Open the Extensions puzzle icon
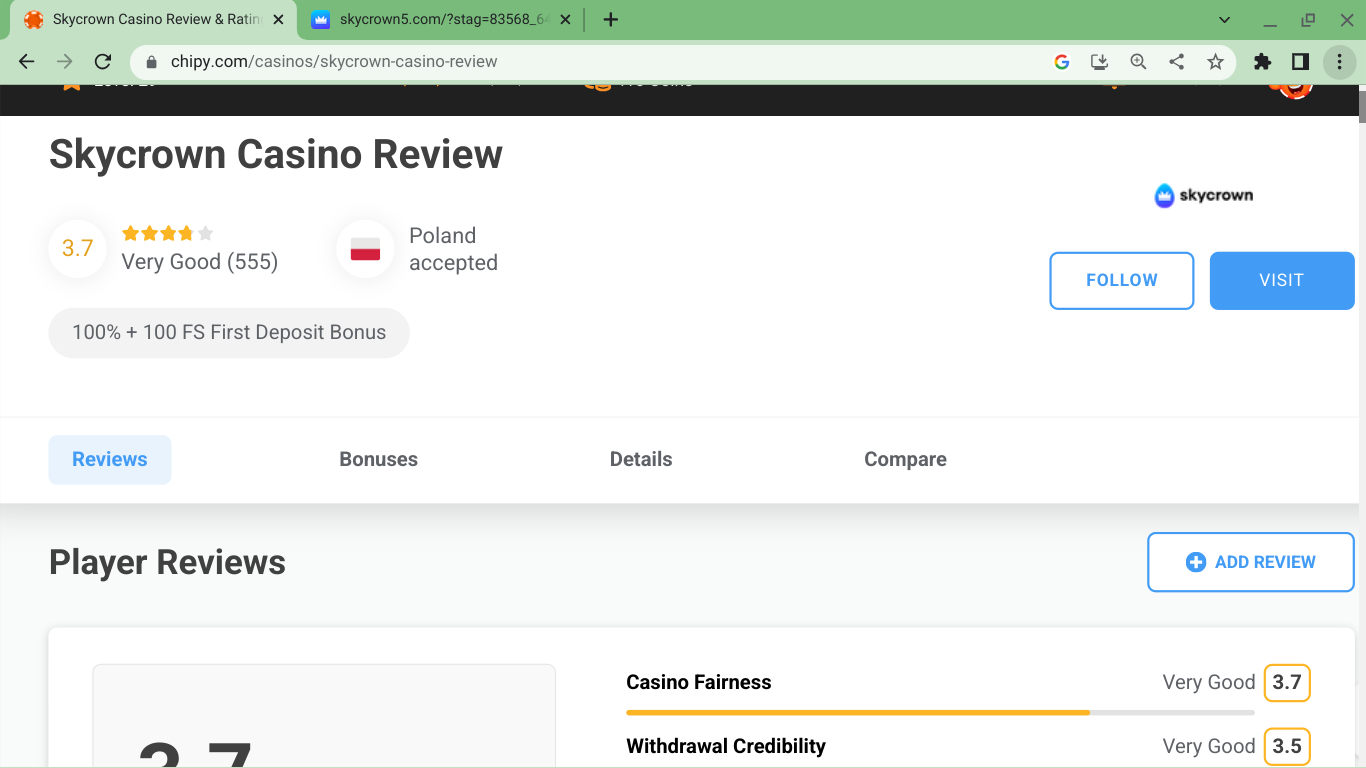1366x768 pixels. tap(1262, 62)
